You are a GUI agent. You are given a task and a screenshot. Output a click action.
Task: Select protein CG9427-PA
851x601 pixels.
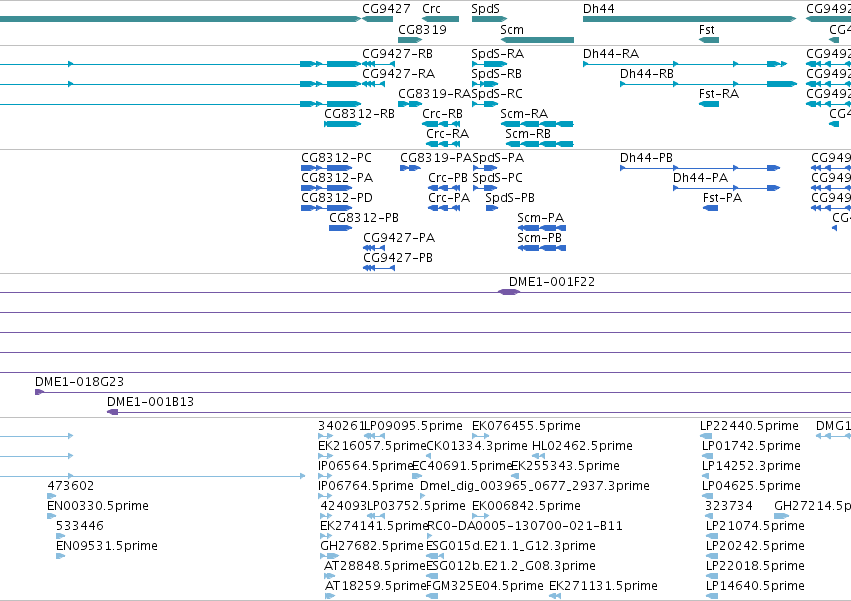[374, 248]
